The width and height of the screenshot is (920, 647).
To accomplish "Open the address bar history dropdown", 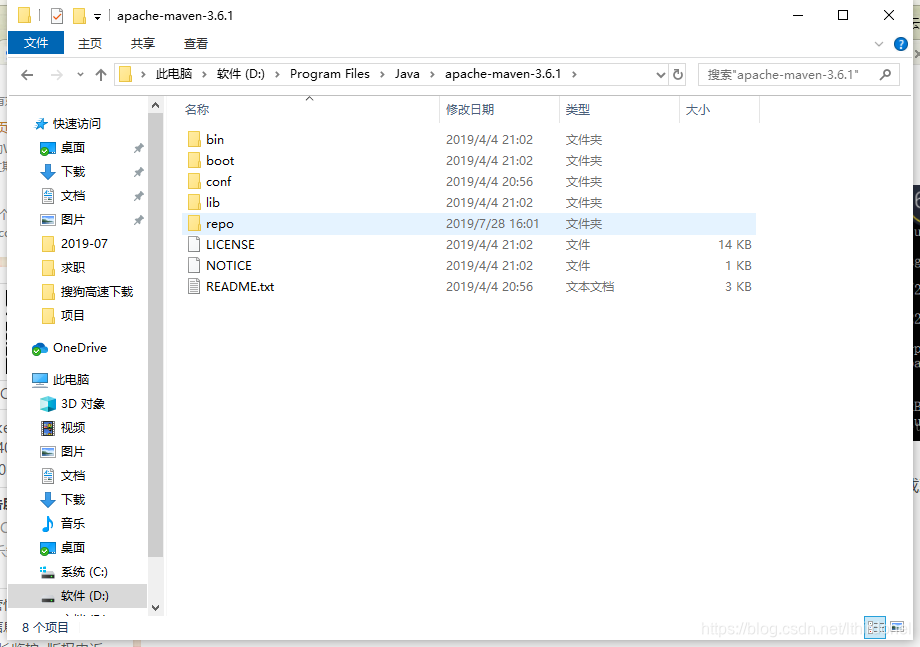I will click(661, 74).
